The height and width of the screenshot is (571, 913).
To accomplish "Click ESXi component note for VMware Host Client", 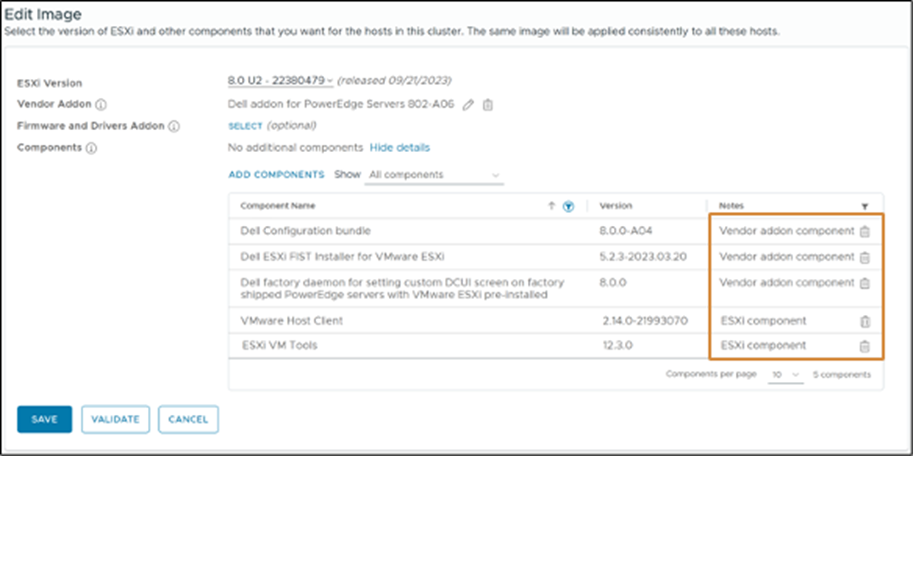I will [763, 321].
